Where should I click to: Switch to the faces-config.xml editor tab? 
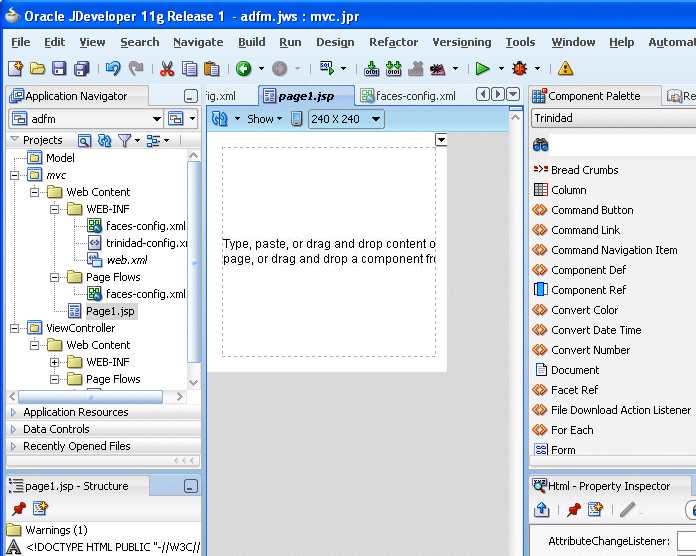[408, 96]
